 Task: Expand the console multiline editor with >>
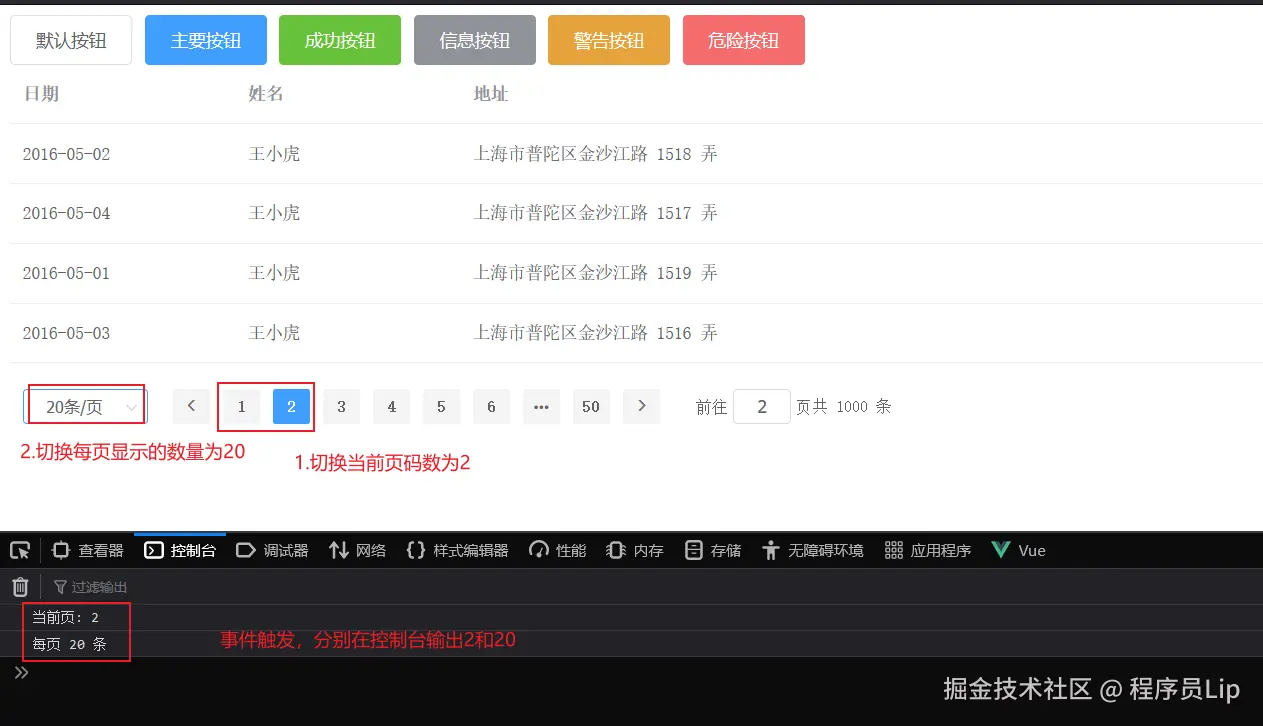(20, 672)
